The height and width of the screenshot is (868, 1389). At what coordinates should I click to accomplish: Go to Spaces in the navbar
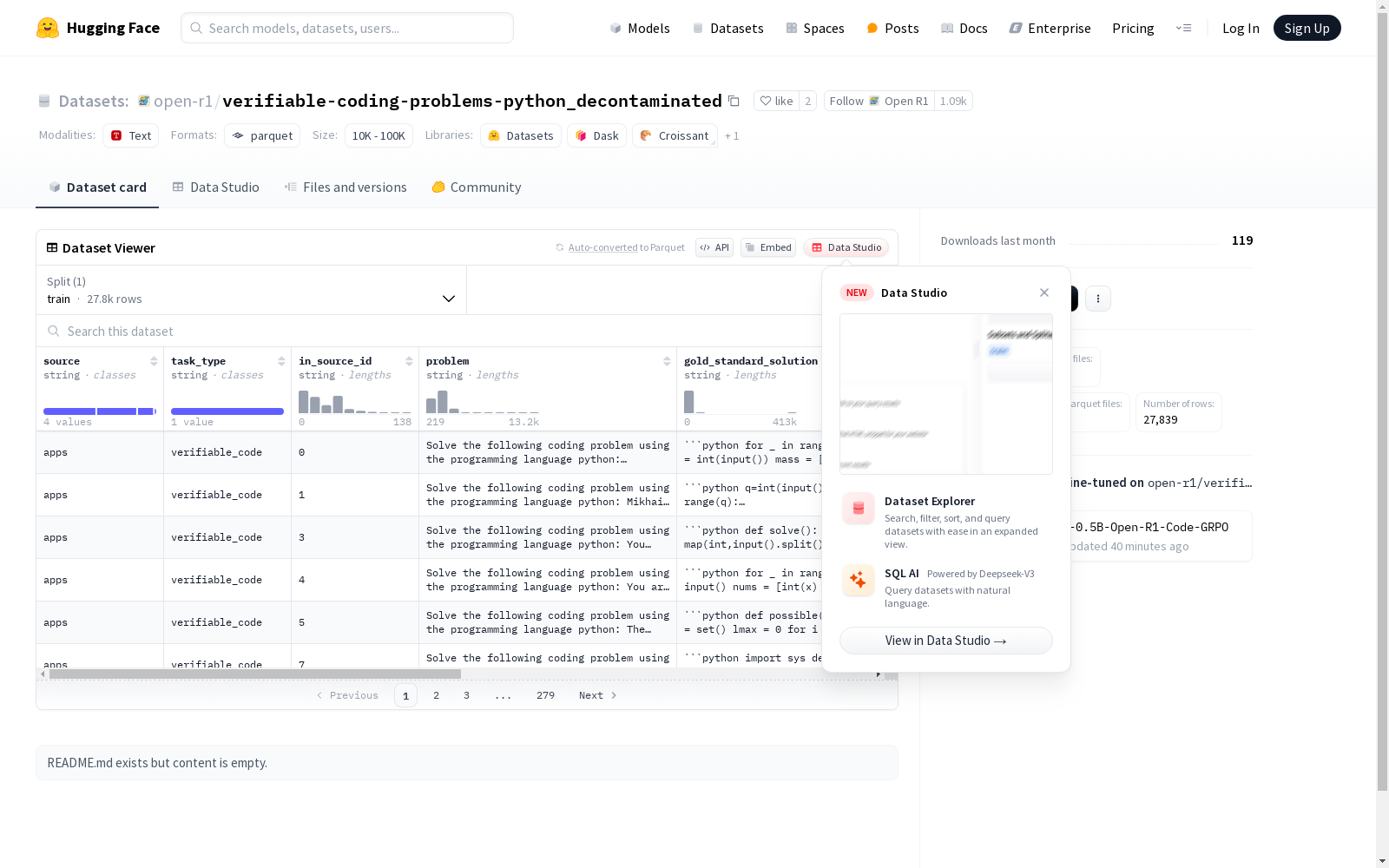click(x=815, y=28)
